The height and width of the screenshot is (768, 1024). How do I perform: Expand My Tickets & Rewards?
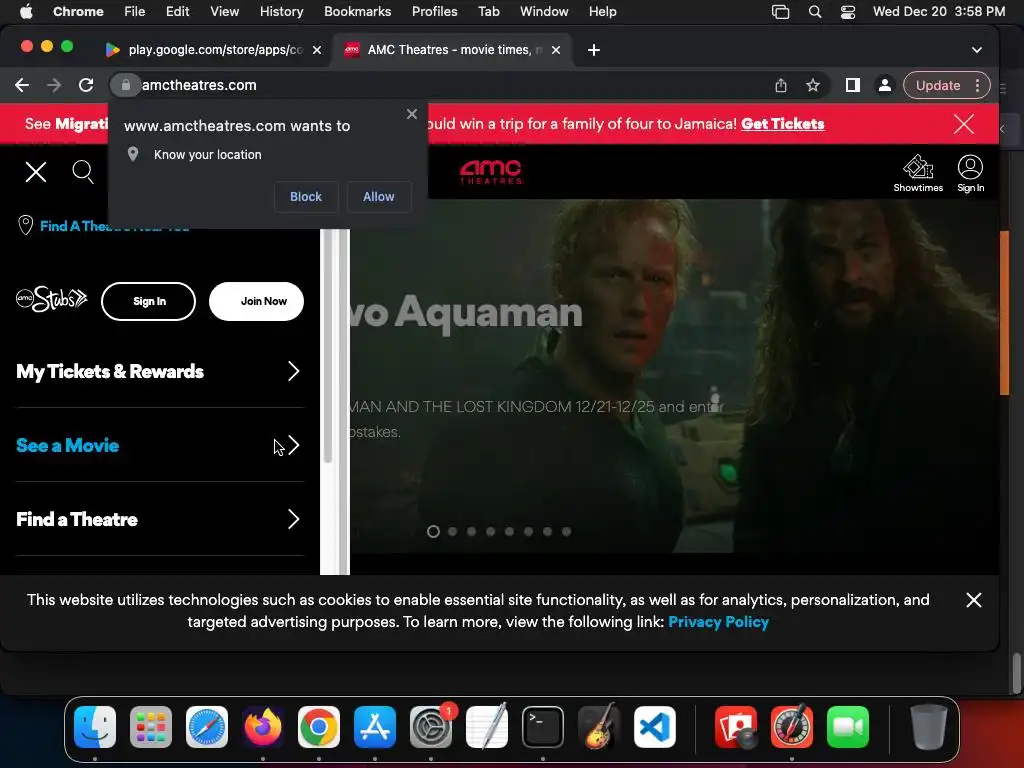click(160, 372)
